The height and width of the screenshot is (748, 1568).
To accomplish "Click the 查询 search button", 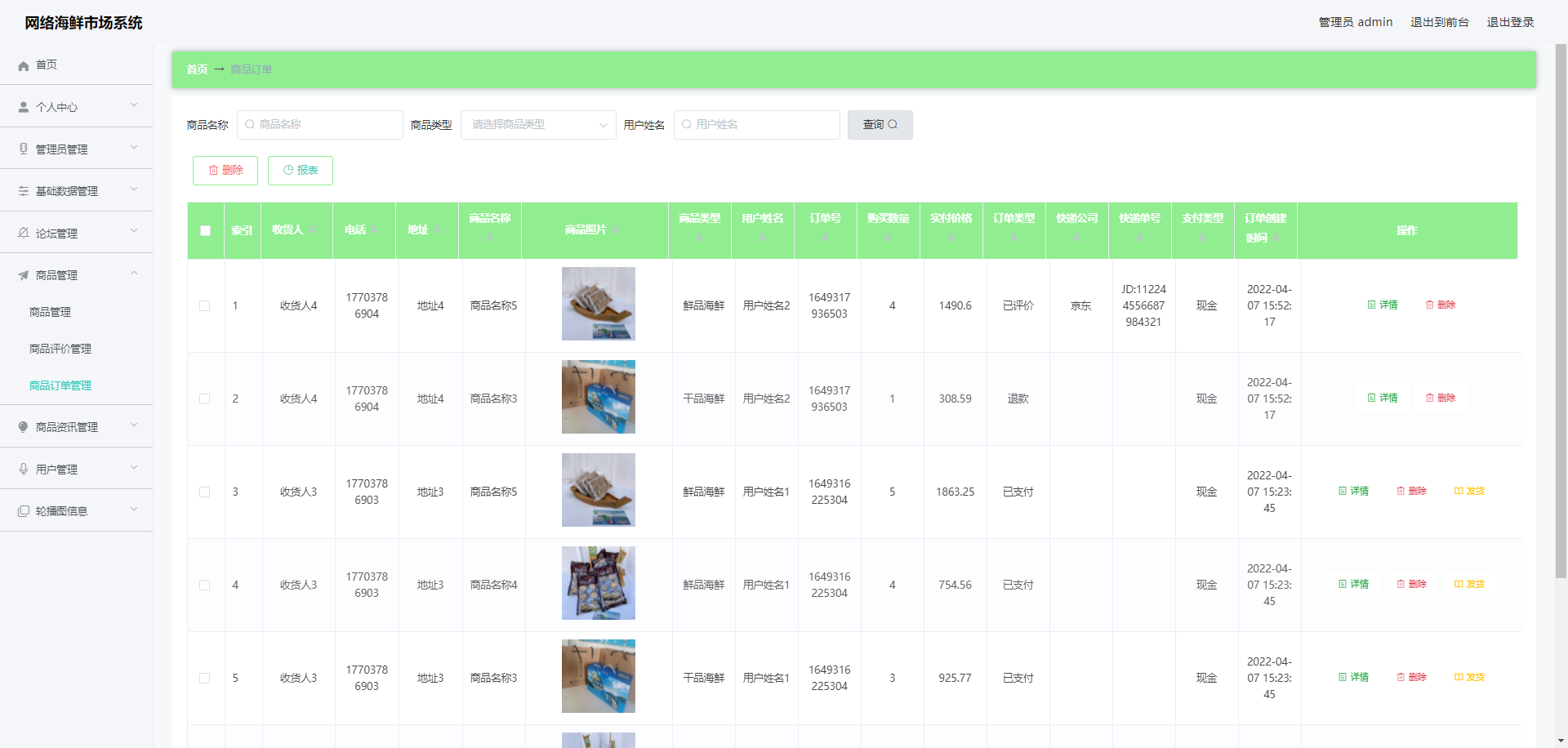I will [880, 125].
